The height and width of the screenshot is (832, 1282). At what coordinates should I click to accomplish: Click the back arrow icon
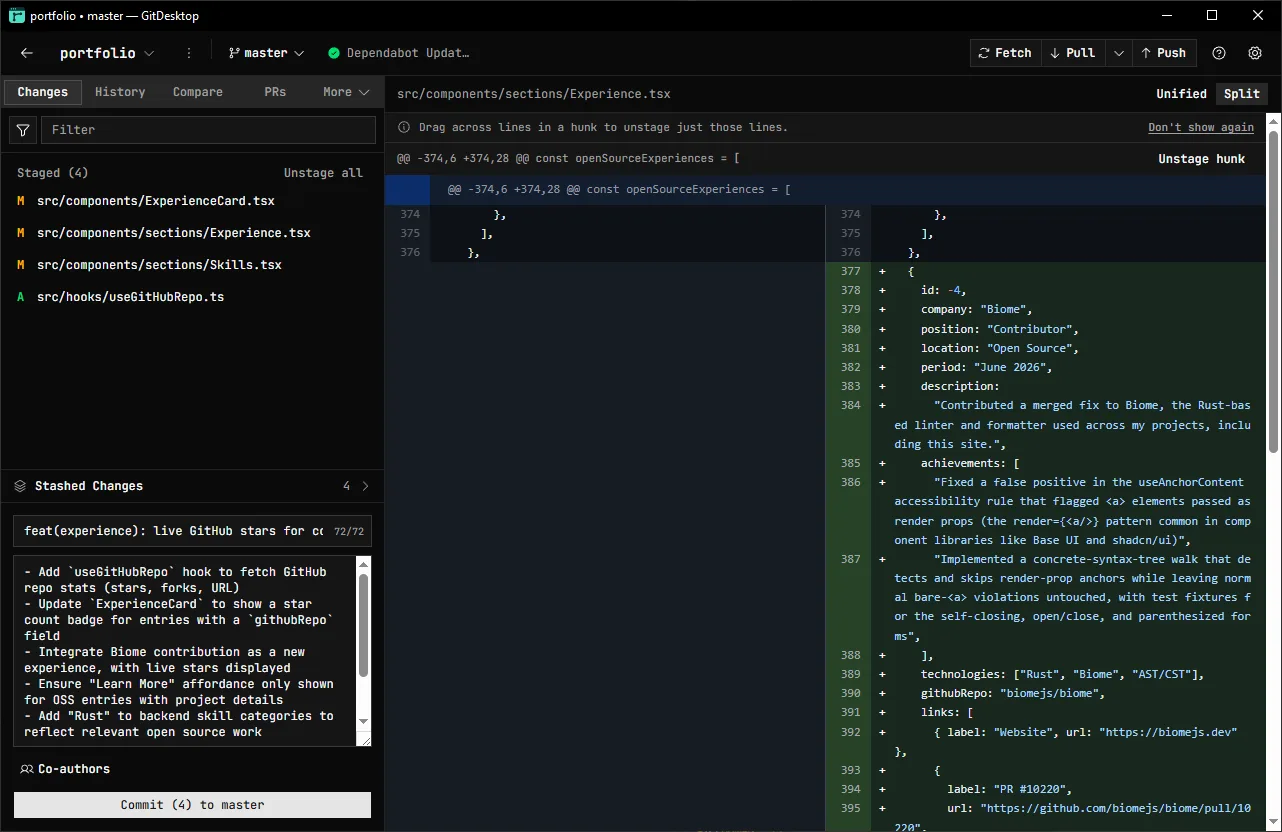[27, 53]
